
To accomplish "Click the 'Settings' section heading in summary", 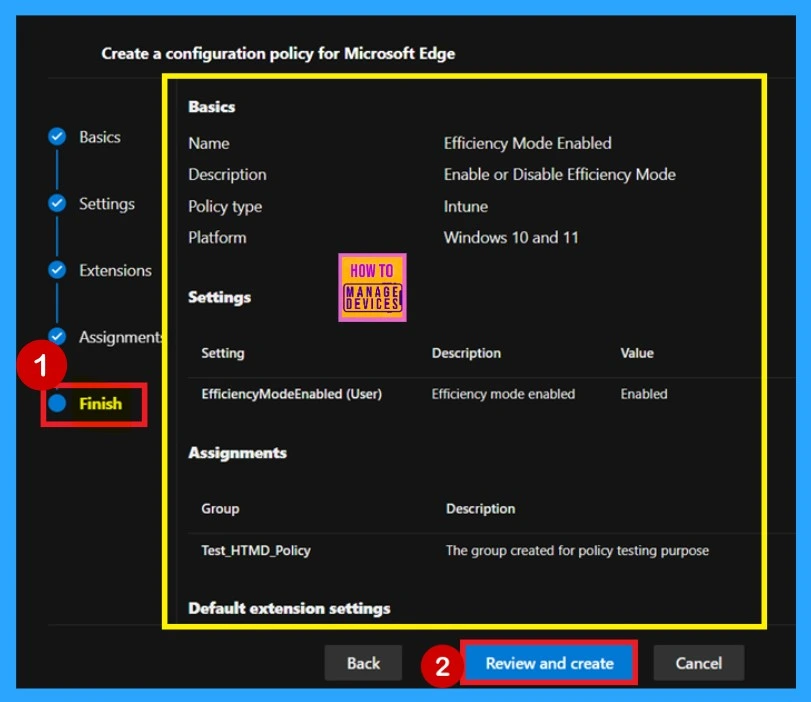I will (x=219, y=297).
